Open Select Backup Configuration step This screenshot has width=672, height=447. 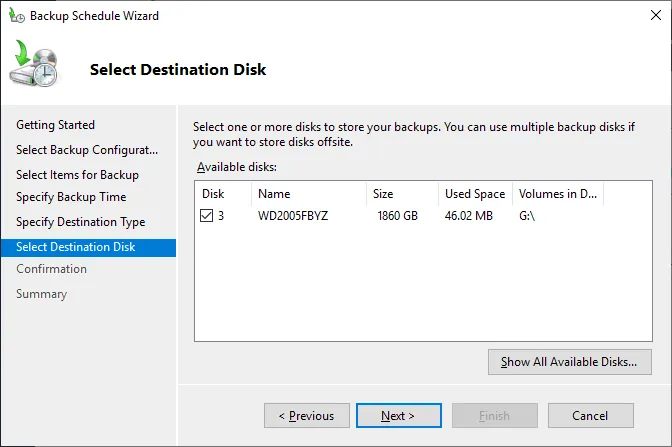(87, 150)
